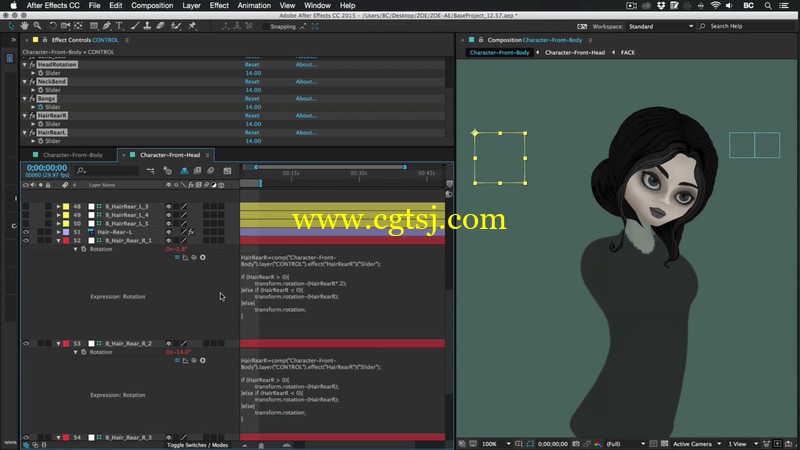Toggle transparency grid in viewer
800x450 pixels.
664,444
